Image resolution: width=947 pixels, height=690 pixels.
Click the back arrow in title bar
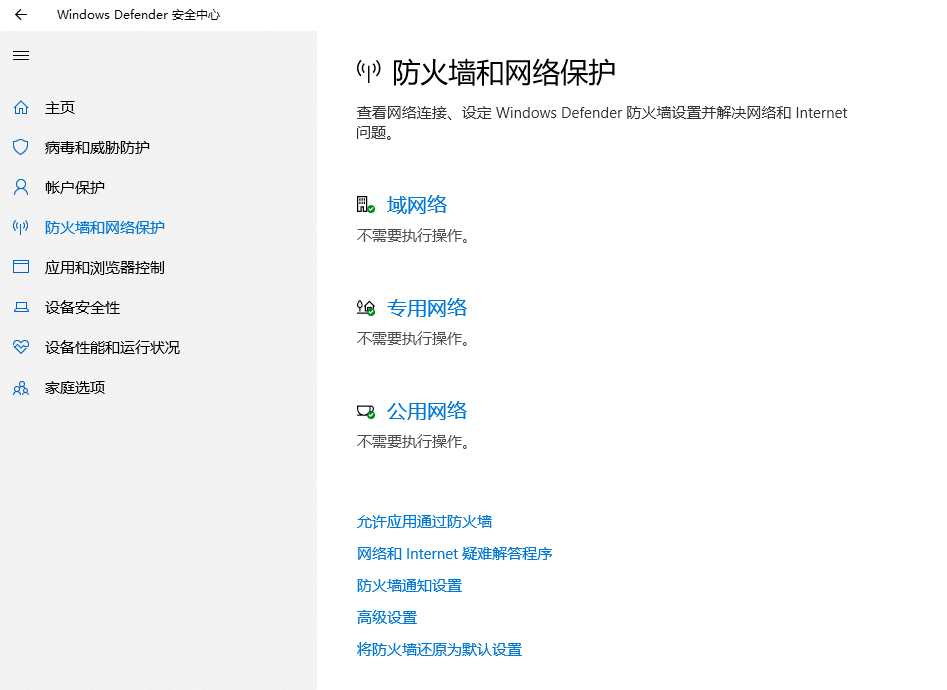[x=21, y=15]
